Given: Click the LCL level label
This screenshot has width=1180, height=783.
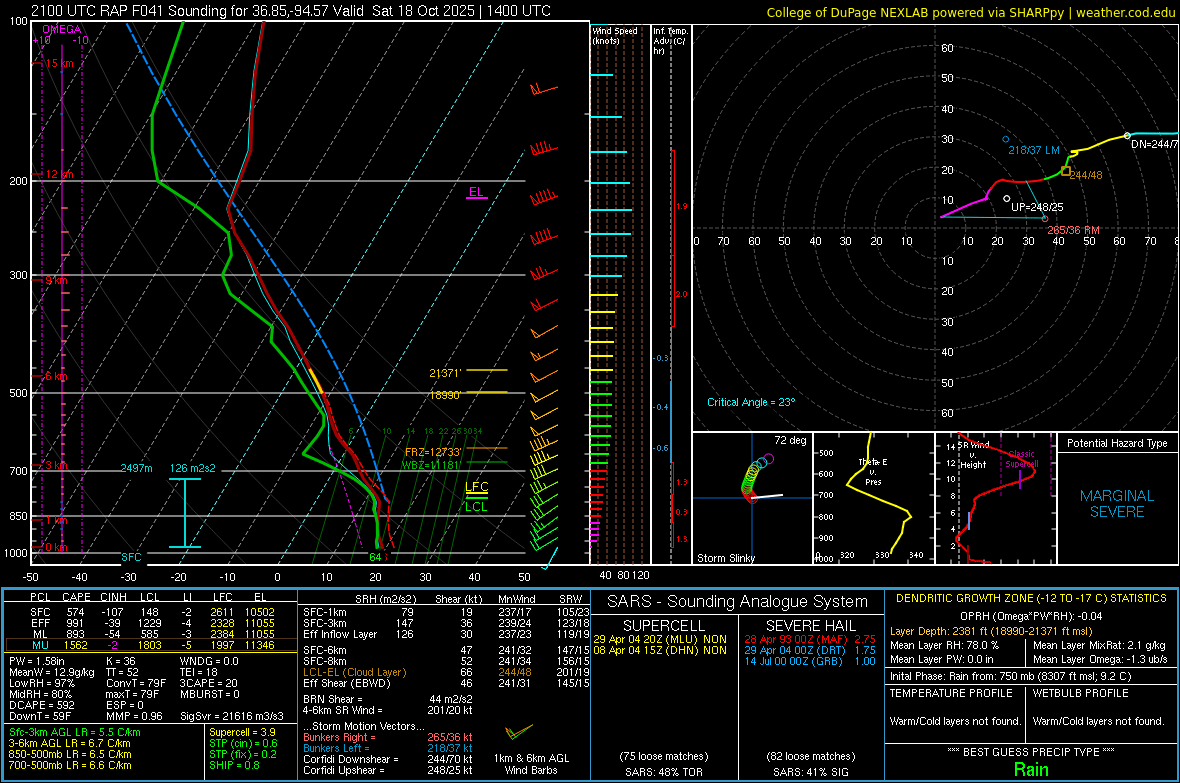Looking at the screenshot, I should point(476,507).
